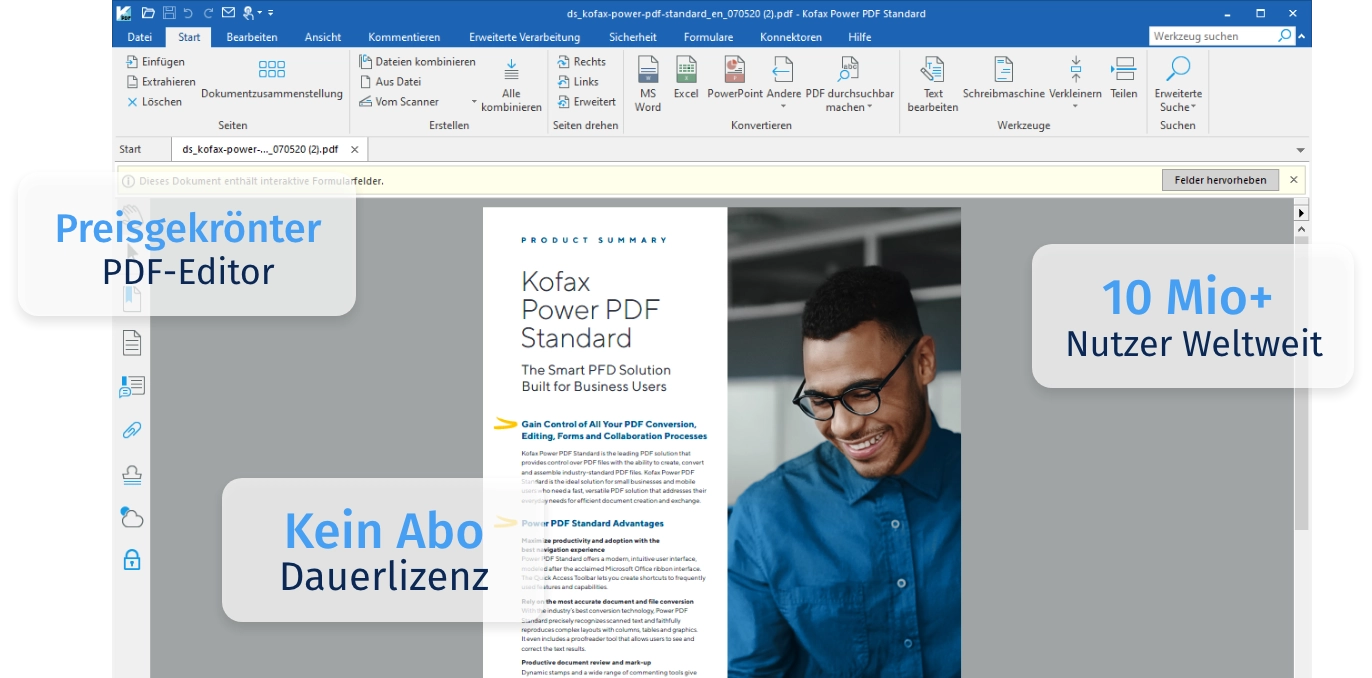This screenshot has width=1372, height=678.
Task: Switch to Erweiterte Verarbeitung tab
Action: point(524,37)
